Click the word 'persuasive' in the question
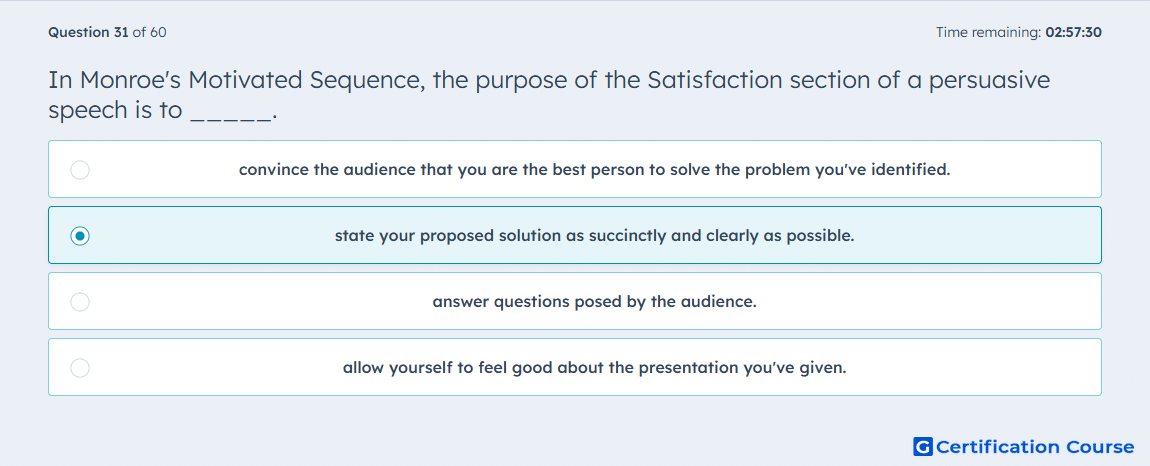Viewport: 1150px width, 466px height. click(x=989, y=80)
